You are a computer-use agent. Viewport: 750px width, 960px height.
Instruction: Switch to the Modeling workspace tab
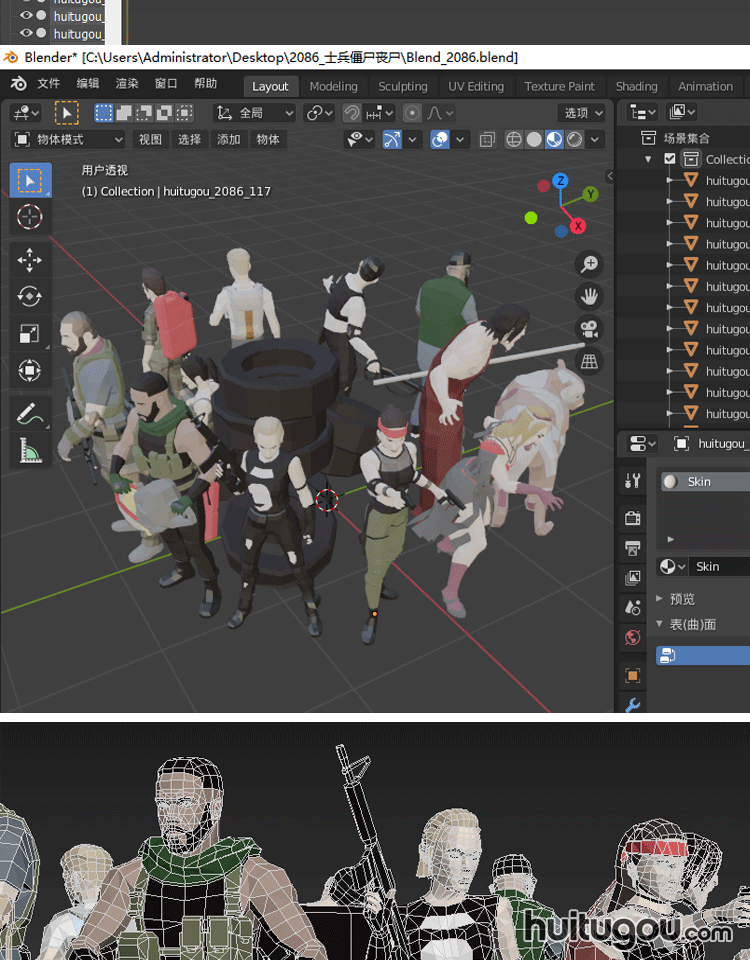[333, 86]
